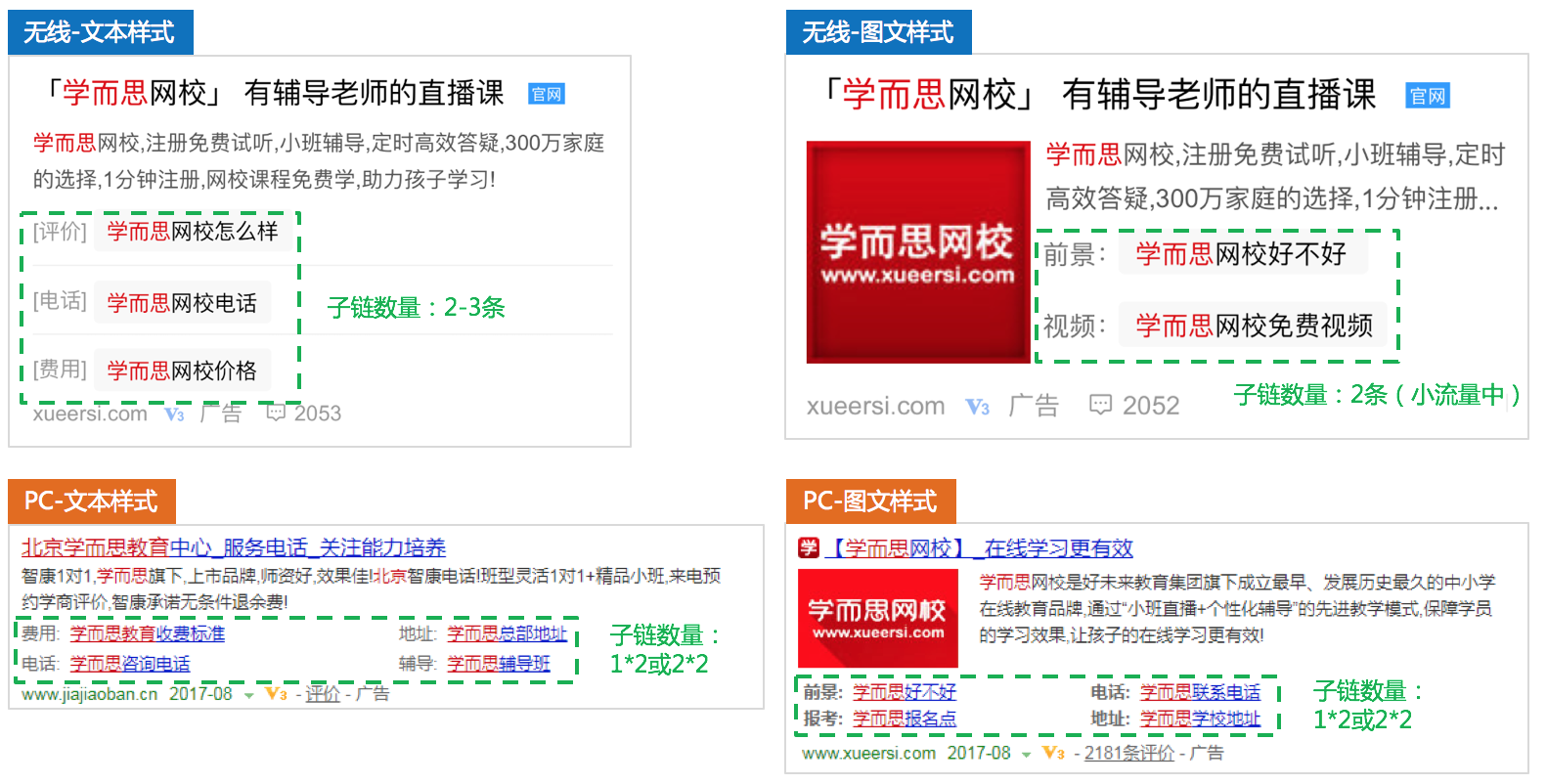Open title 【学而思网校】_在线学习更有效
This screenshot has height=784, width=1547.
click(x=980, y=548)
